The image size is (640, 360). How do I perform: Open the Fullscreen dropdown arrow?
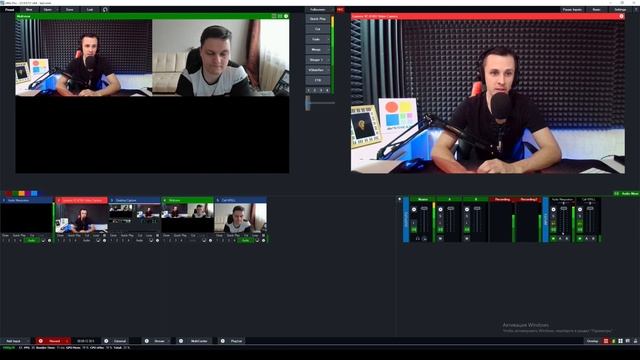coord(332,9)
